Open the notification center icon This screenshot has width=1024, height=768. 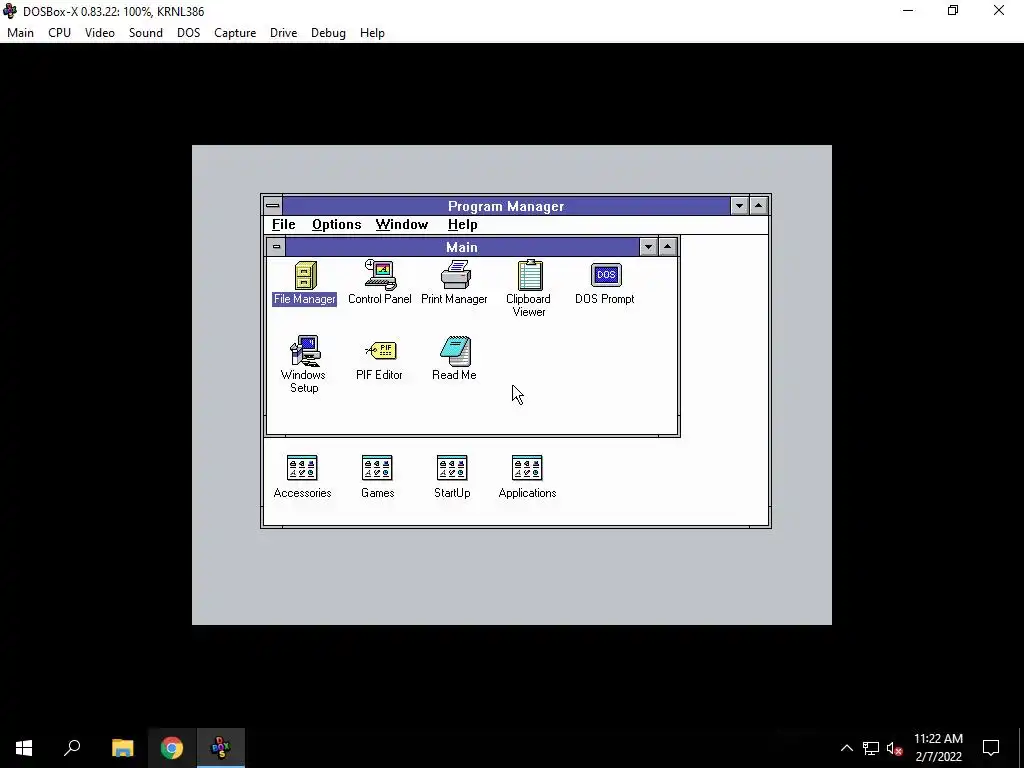click(x=991, y=748)
